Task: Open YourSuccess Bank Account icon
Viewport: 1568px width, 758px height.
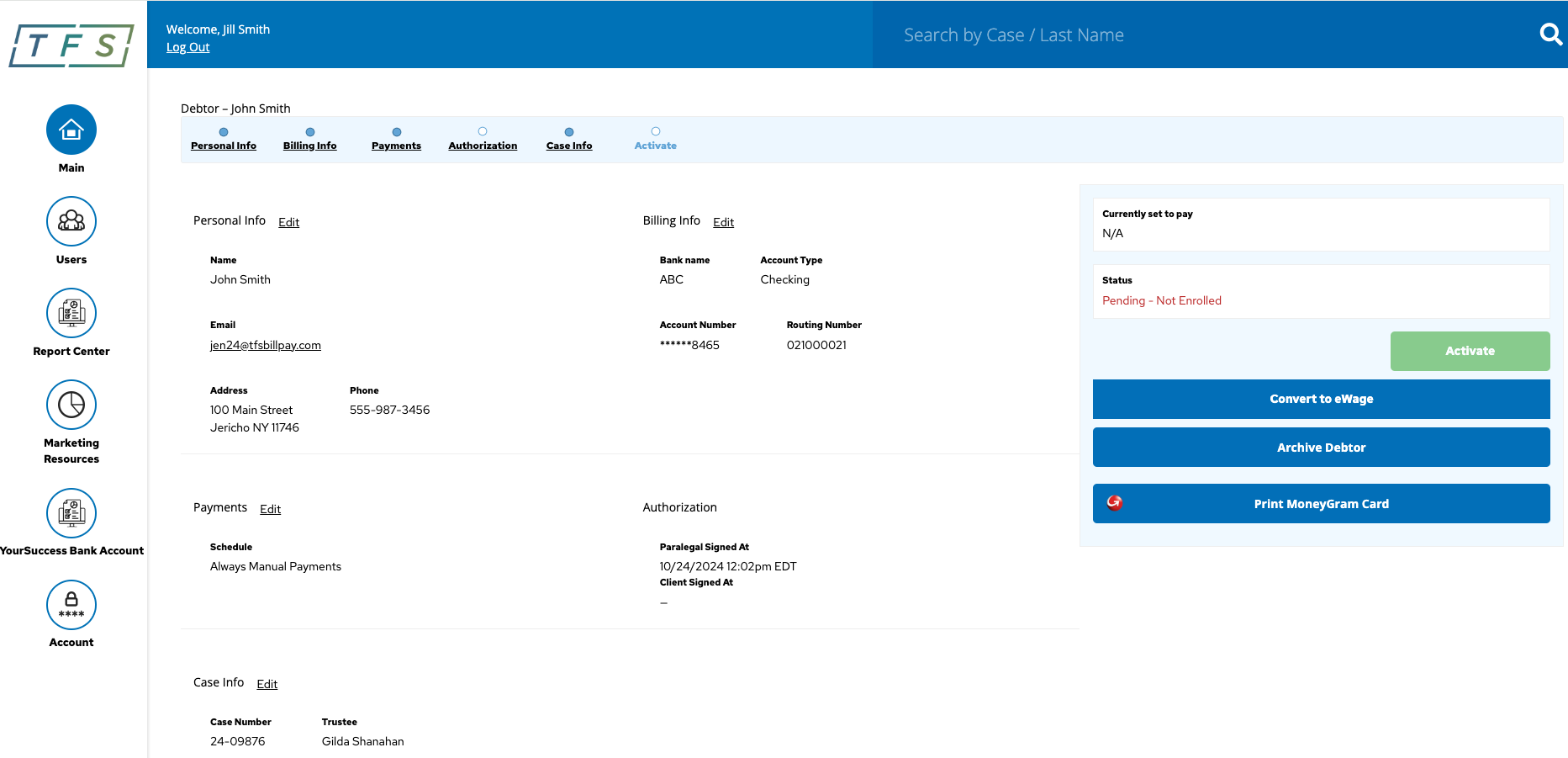Action: click(71, 513)
